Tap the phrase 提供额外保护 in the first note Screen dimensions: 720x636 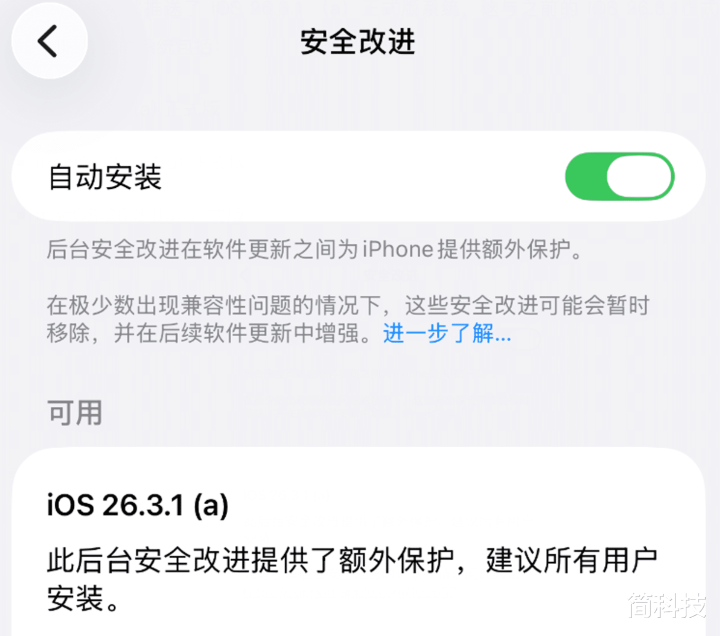[x=504, y=249]
